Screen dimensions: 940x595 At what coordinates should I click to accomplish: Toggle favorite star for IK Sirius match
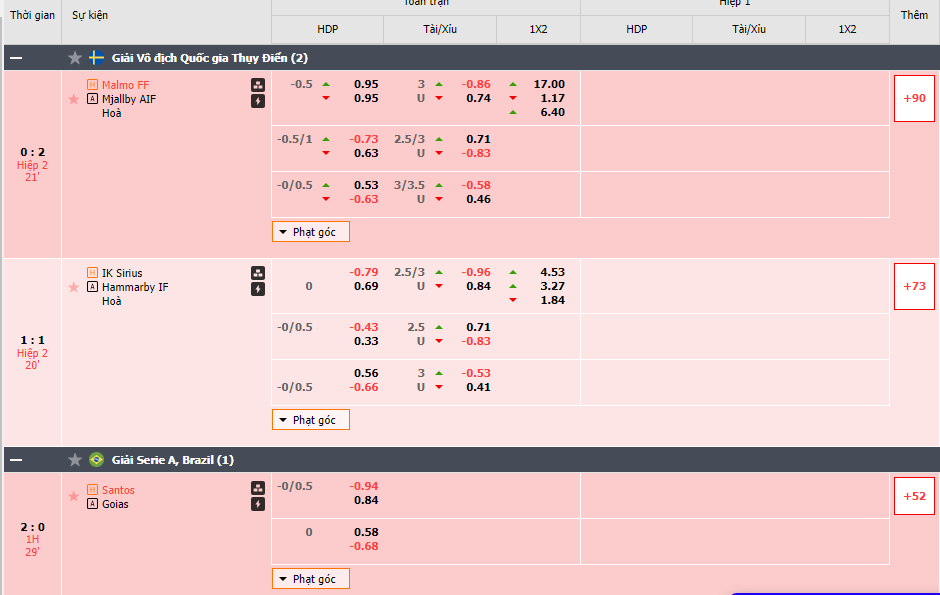pyautogui.click(x=73, y=287)
